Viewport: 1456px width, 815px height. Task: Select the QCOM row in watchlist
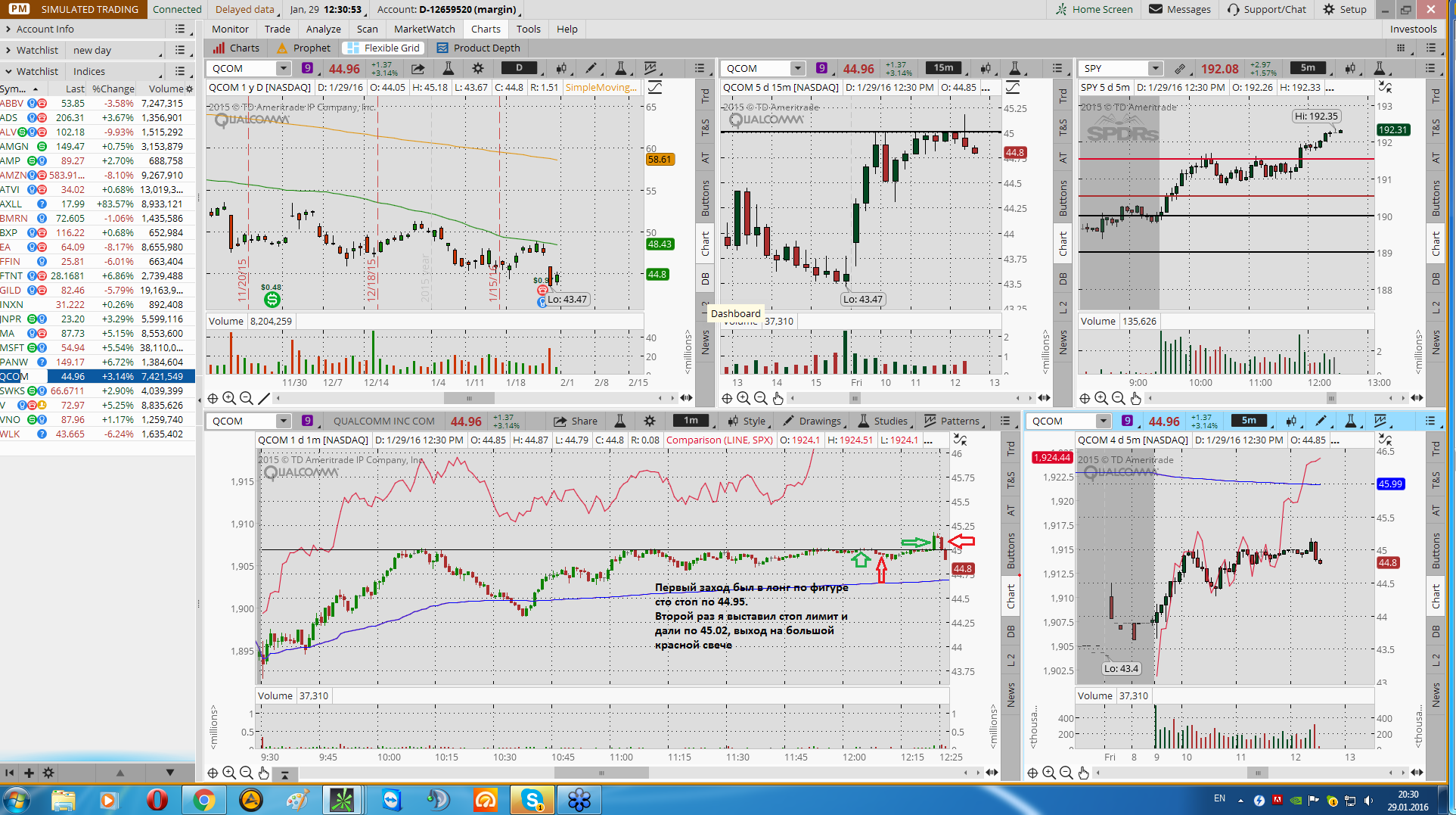(x=98, y=376)
